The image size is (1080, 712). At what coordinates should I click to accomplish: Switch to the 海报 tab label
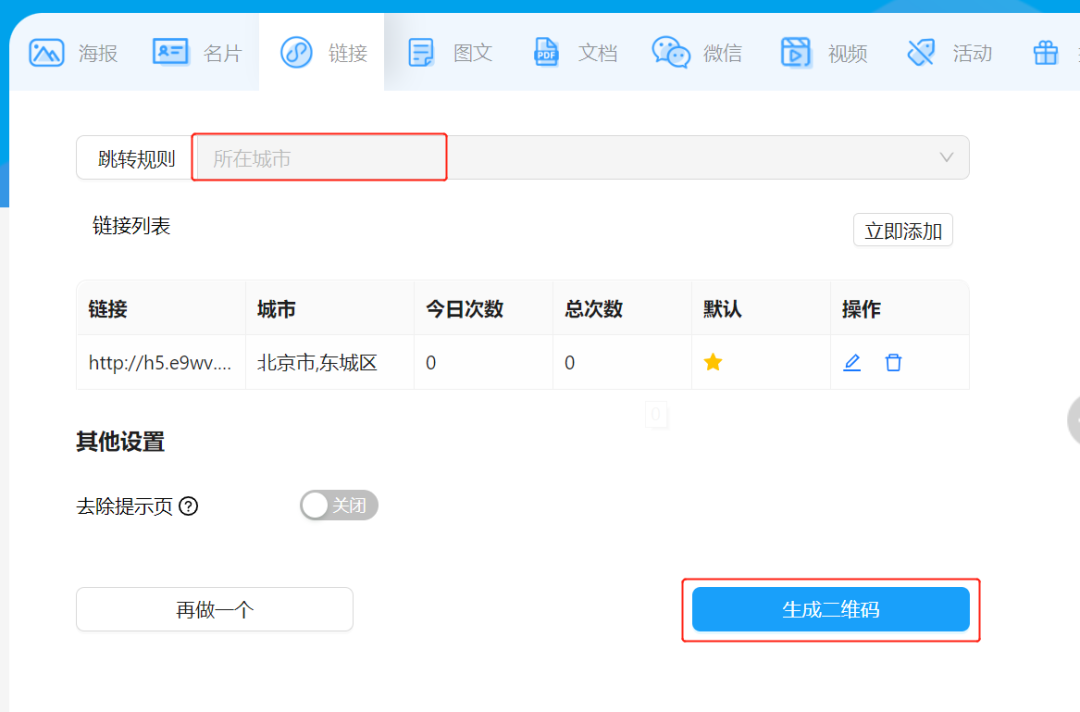(x=98, y=53)
